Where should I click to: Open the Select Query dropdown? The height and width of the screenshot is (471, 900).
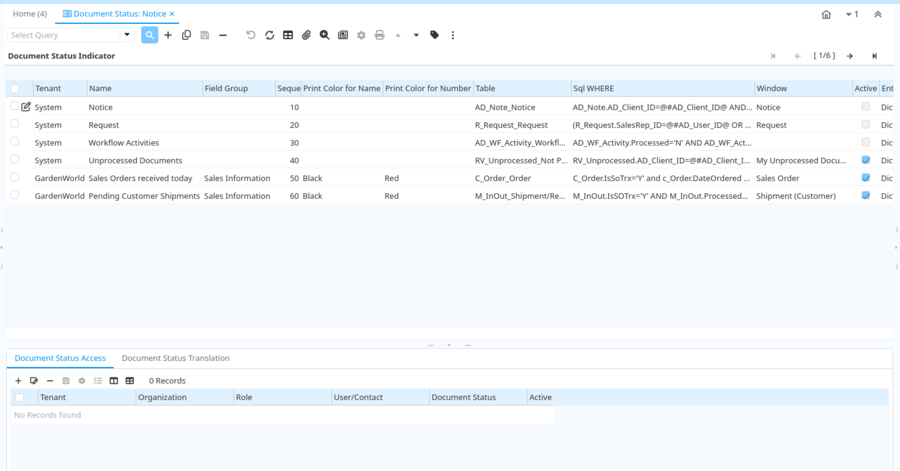[x=127, y=35]
